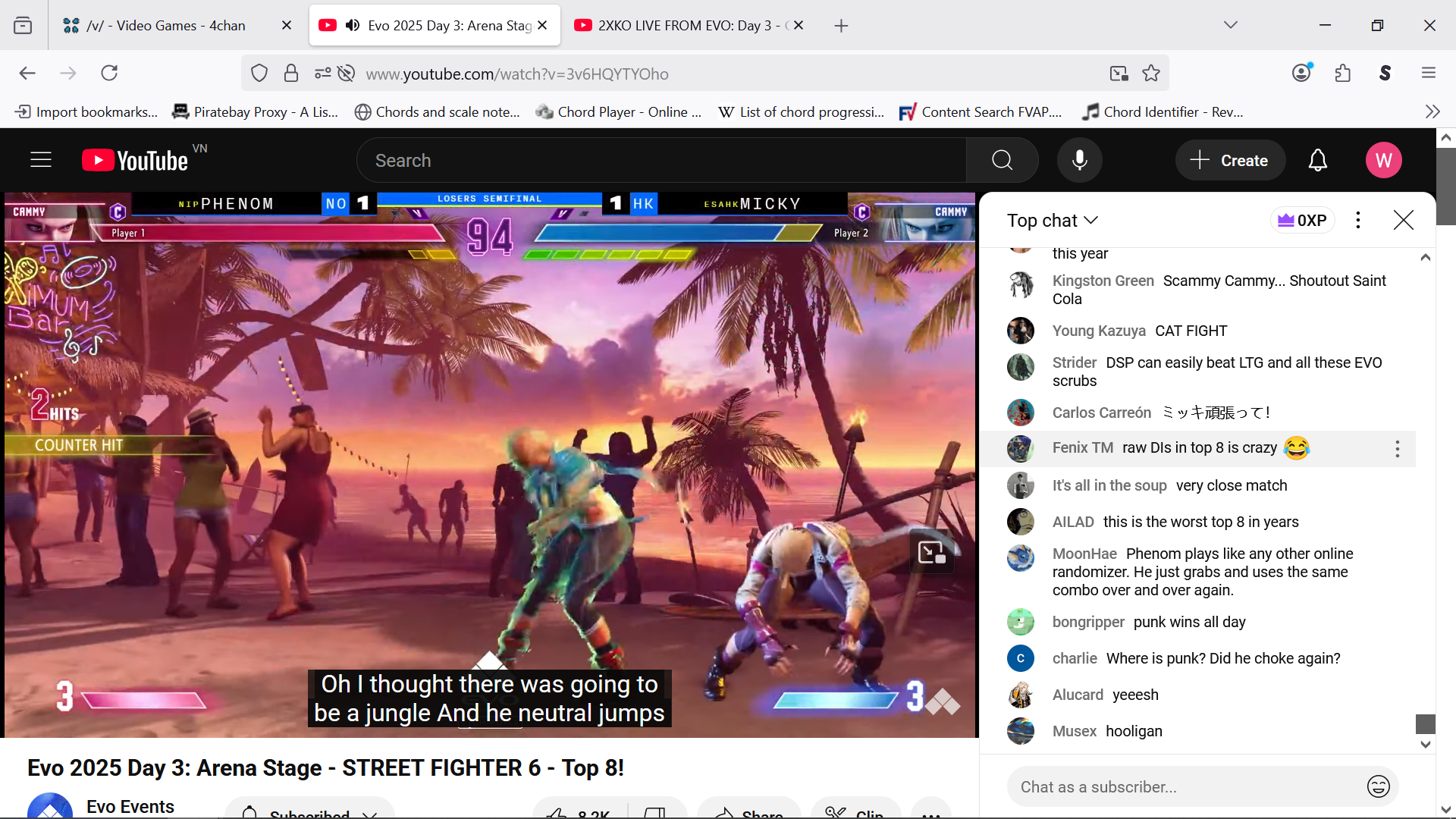Open the W account avatar menu

1384,160
